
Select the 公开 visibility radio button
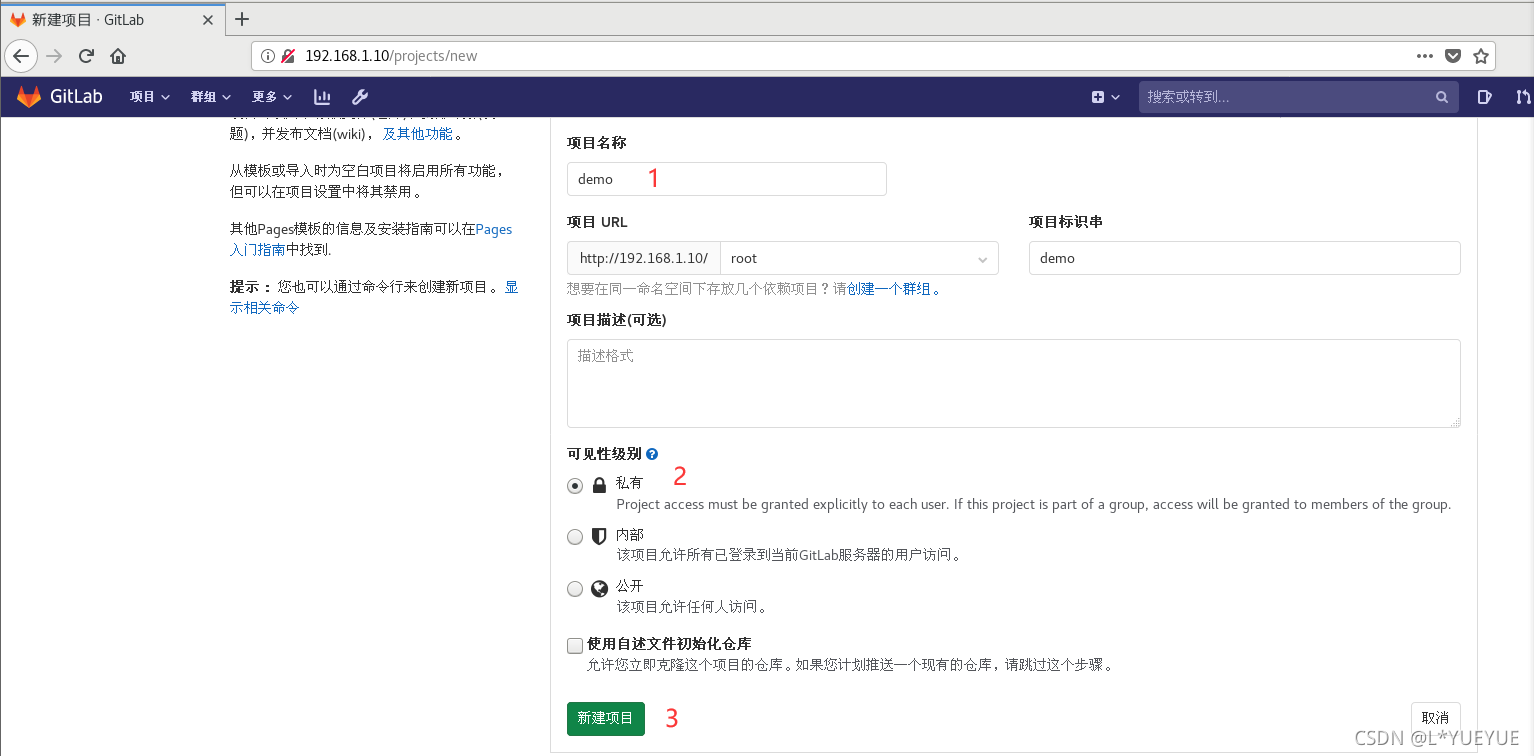(x=575, y=589)
